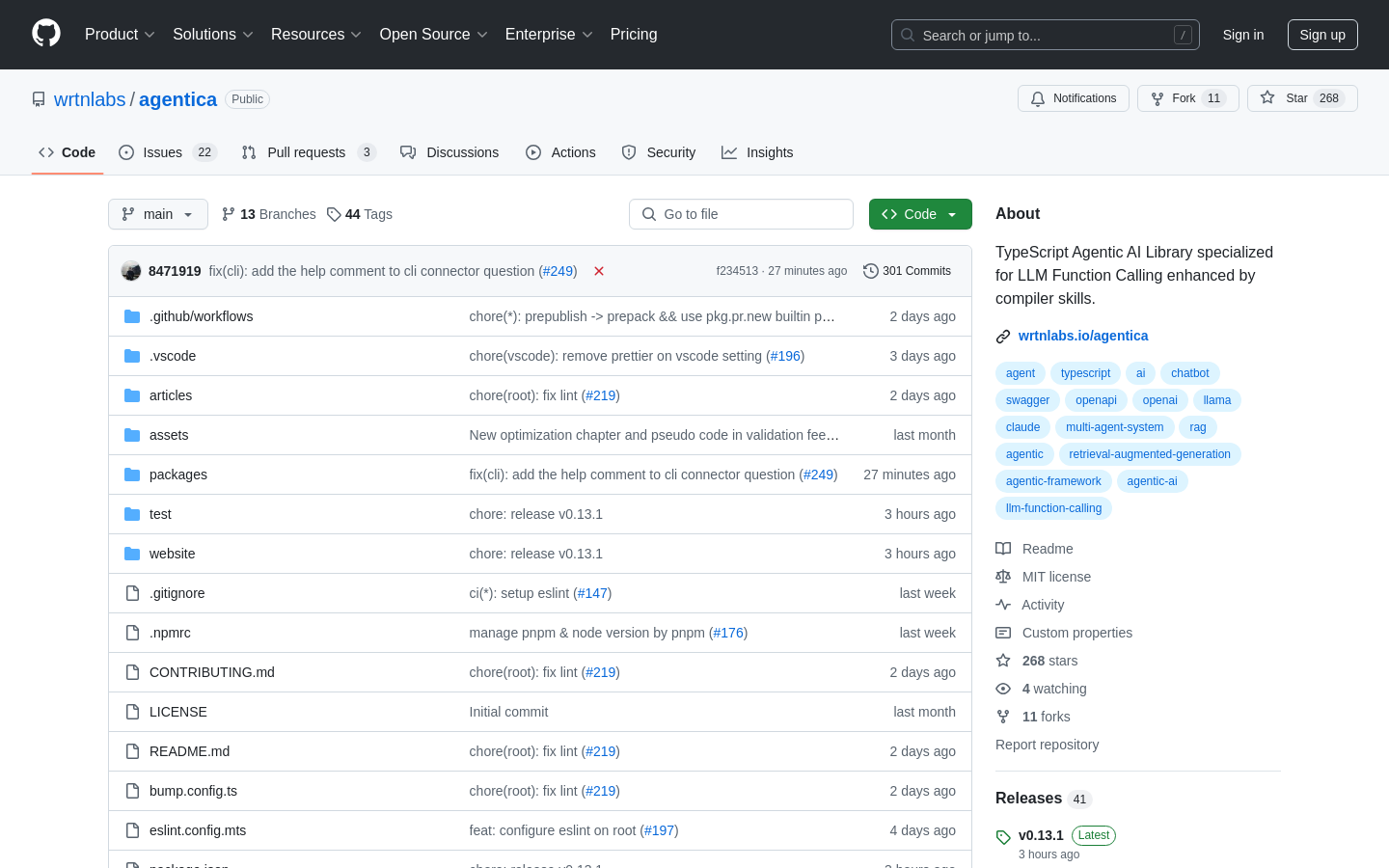The height and width of the screenshot is (868, 1389).
Task: Expand the Product menu
Action: pyautogui.click(x=120, y=34)
